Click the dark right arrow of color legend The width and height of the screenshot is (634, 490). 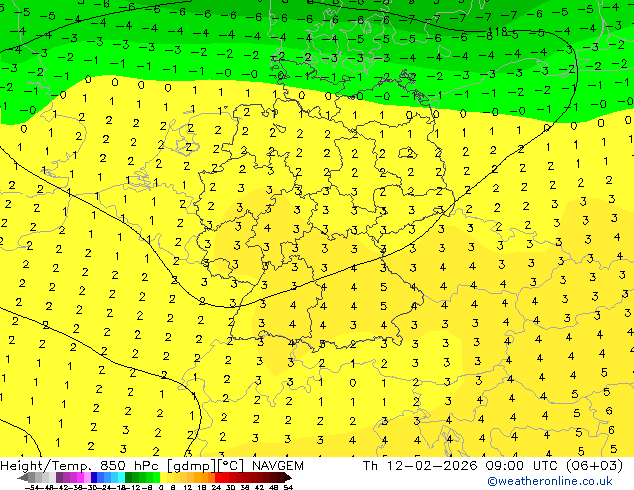[x=287, y=478]
